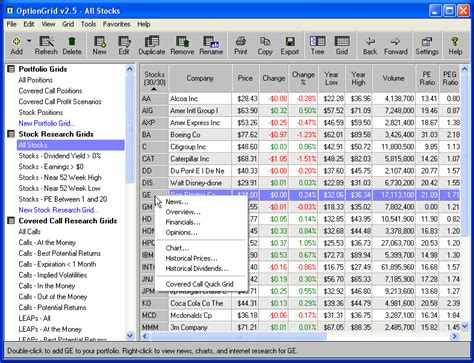Click the New Stock Research Grid... link
474x363 pixels.
[59, 210]
